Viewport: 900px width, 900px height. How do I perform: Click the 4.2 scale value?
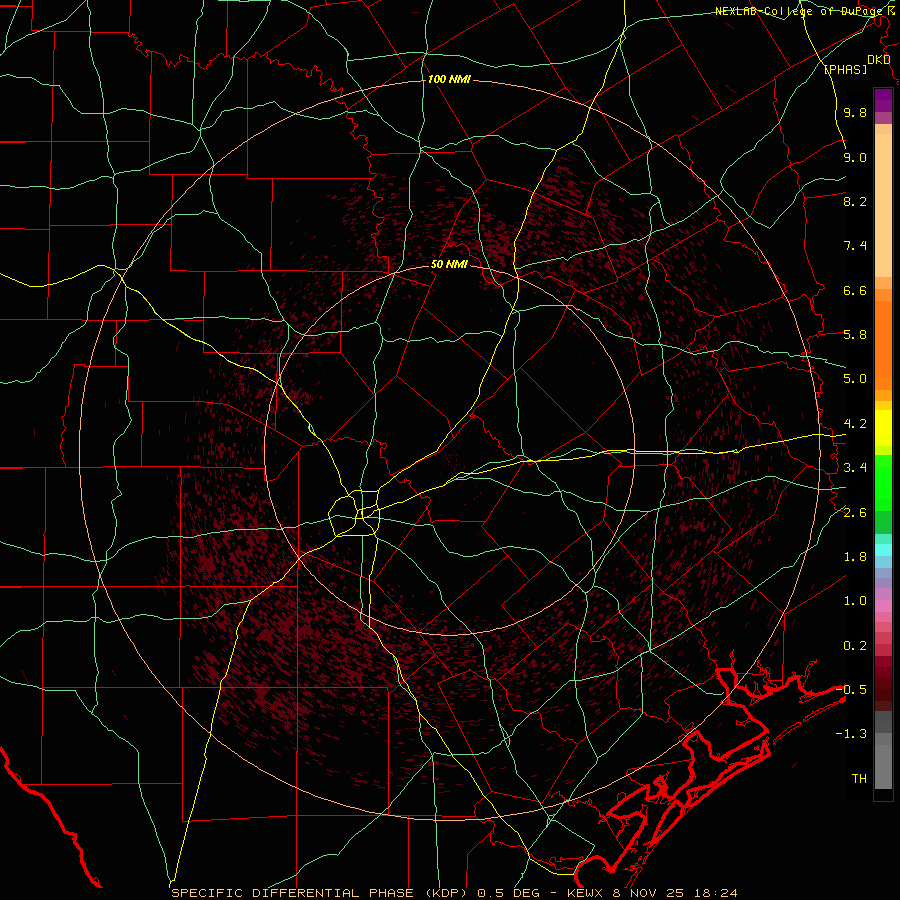855,424
